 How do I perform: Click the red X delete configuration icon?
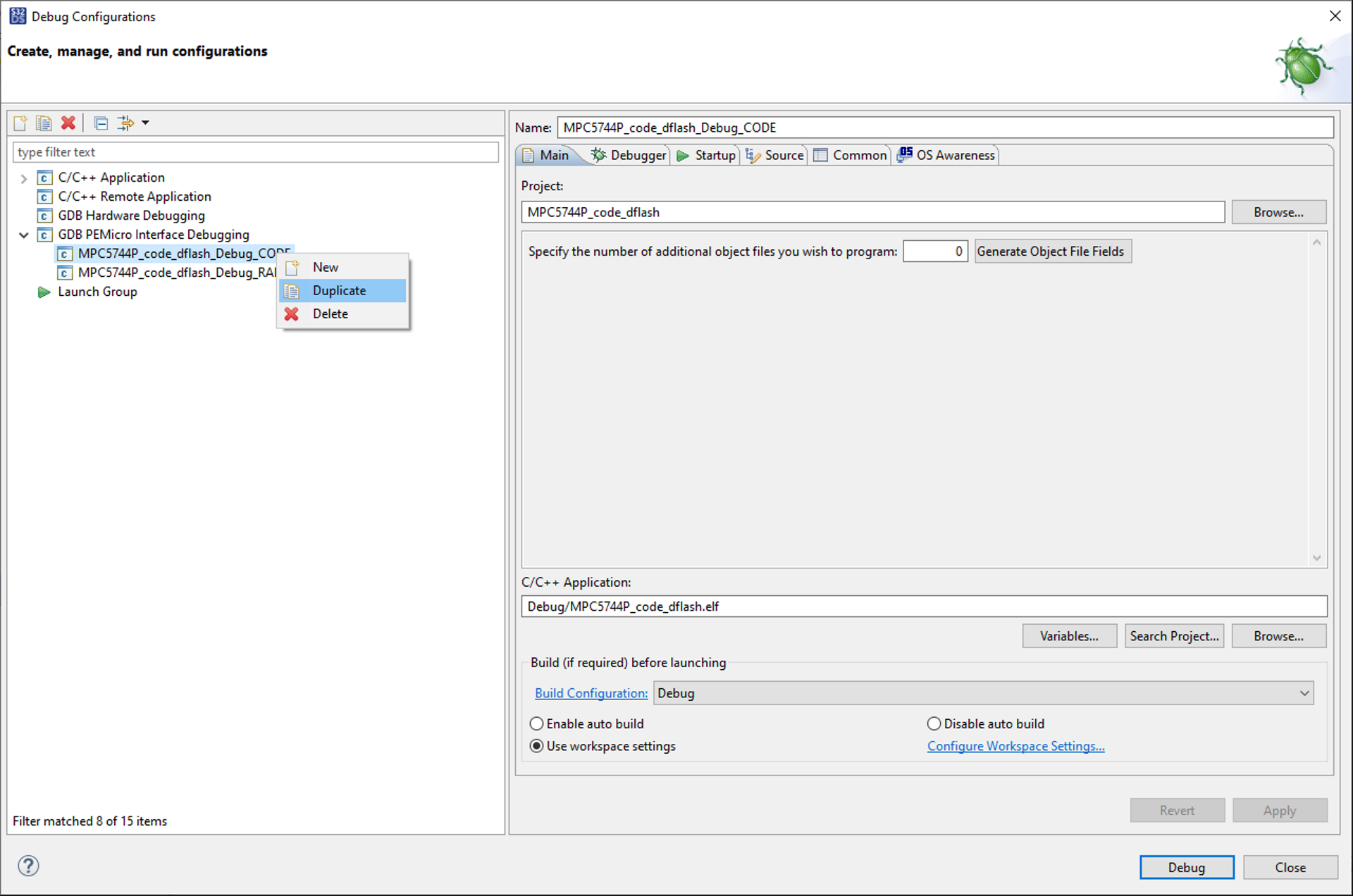pyautogui.click(x=68, y=123)
